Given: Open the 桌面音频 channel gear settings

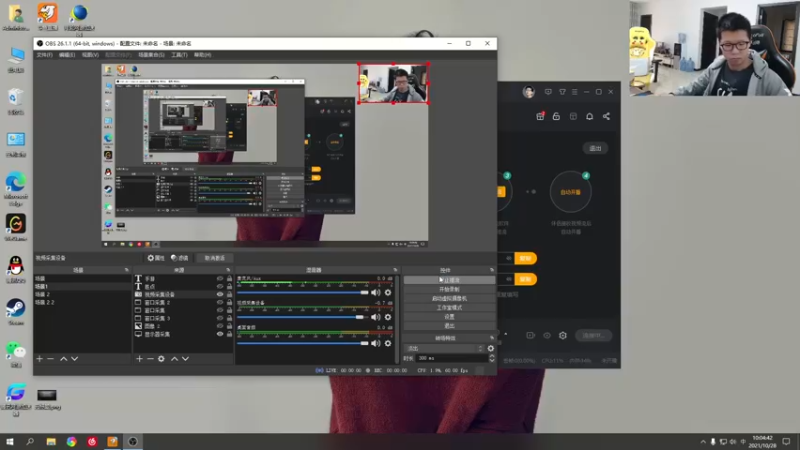Looking at the screenshot, I should pyautogui.click(x=388, y=343).
